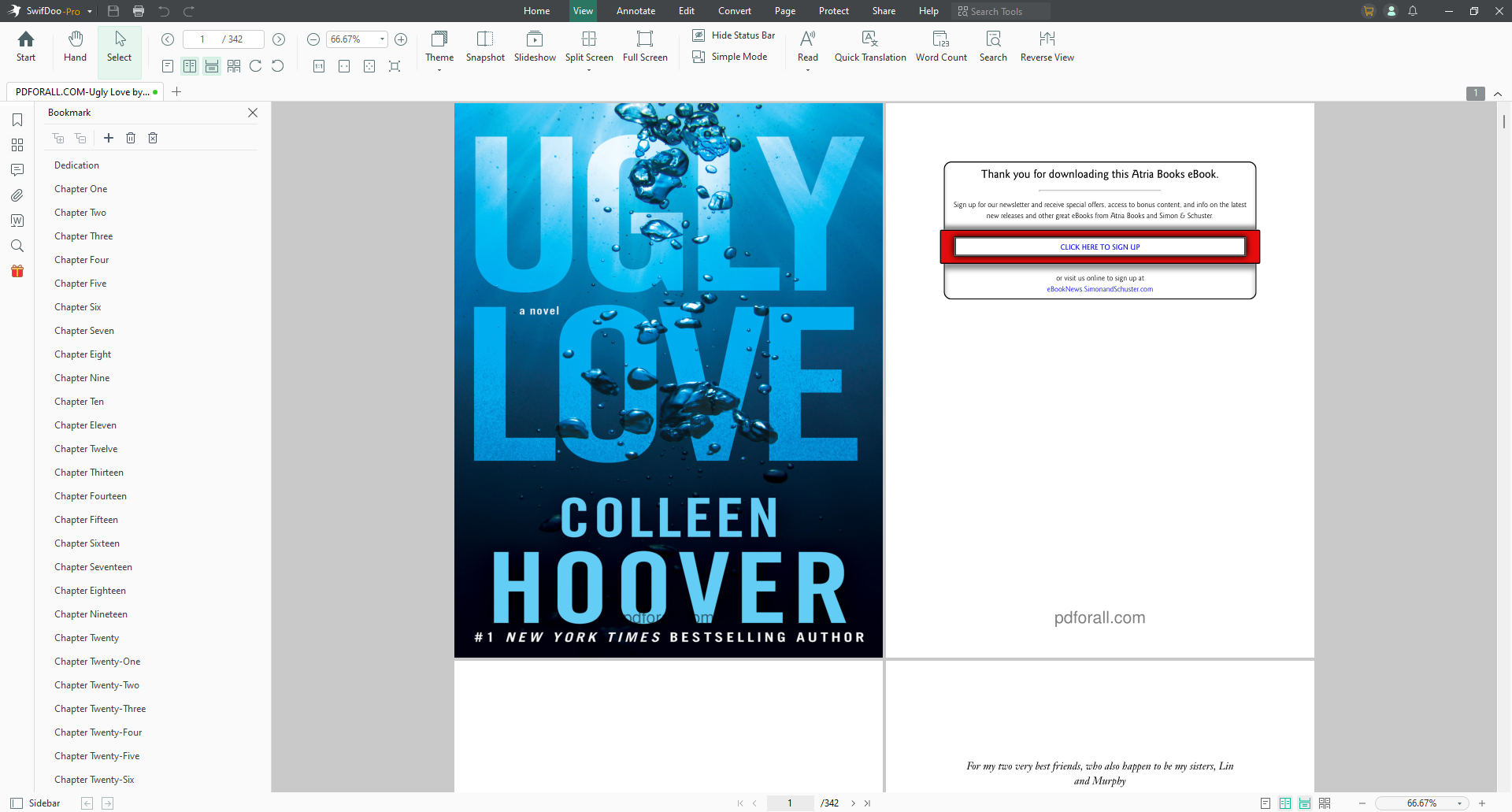Enter full-screen fit icon
1512x812 pixels.
(x=395, y=66)
